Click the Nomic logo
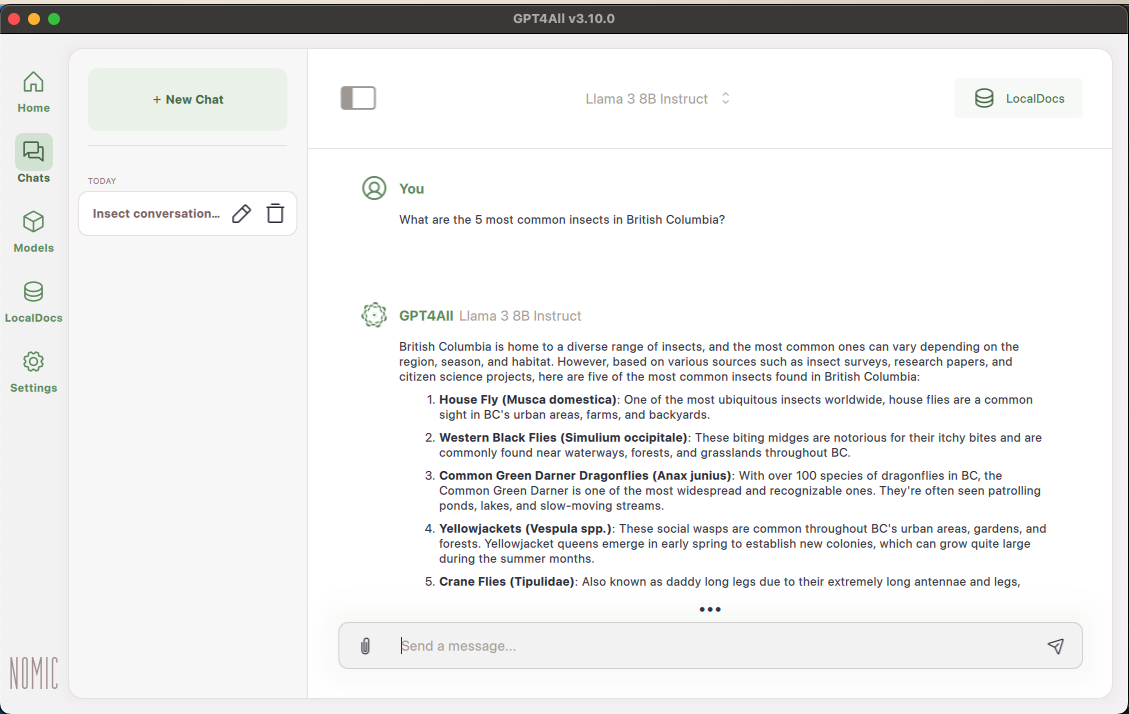Viewport: 1129px width, 714px height. point(34,673)
